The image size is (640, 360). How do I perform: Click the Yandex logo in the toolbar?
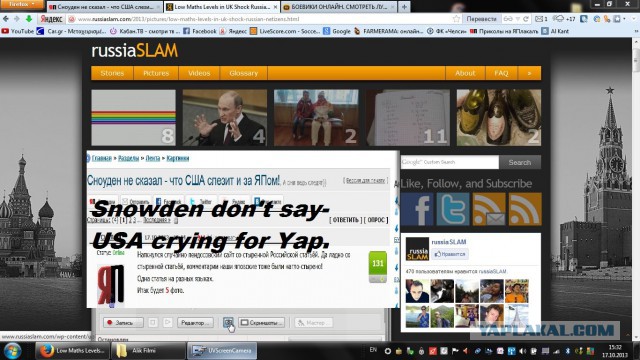pos(51,19)
